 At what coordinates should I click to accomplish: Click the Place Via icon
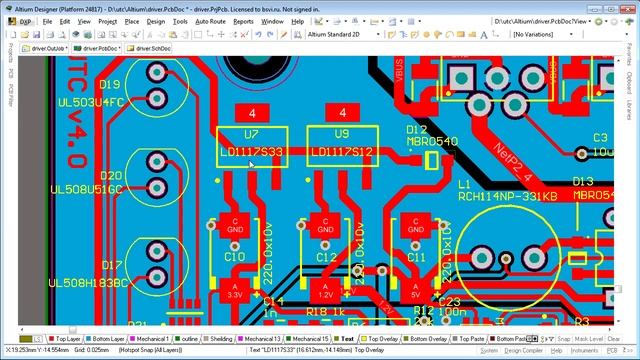(x=438, y=35)
